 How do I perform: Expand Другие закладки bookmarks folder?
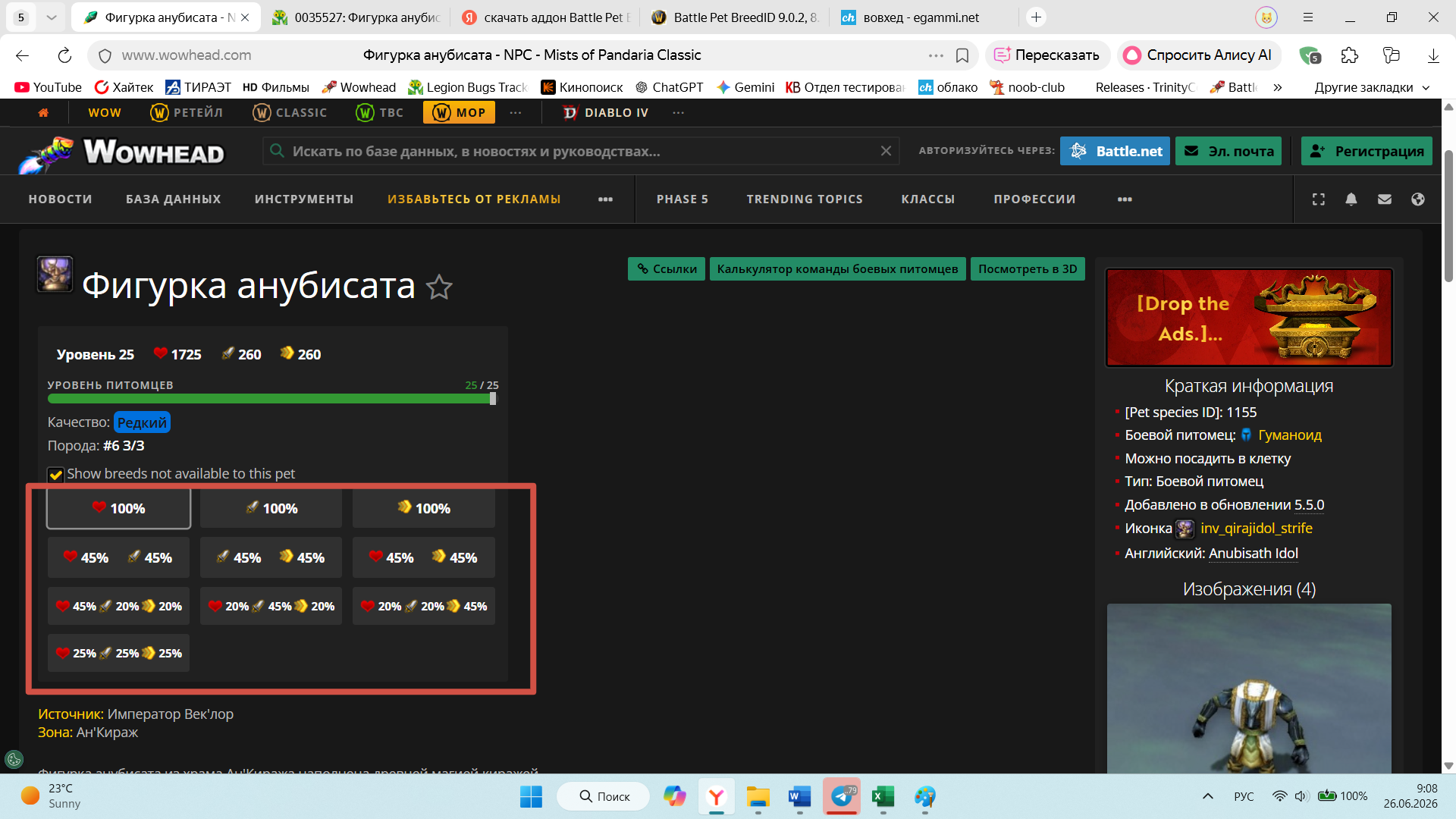(x=1372, y=87)
